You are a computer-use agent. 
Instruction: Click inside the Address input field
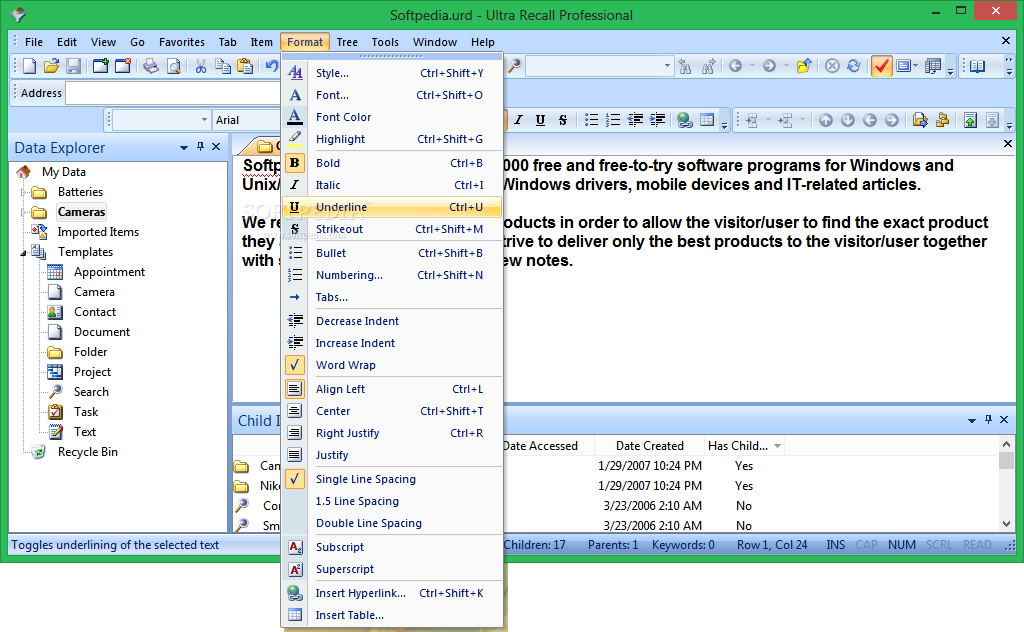(x=173, y=93)
